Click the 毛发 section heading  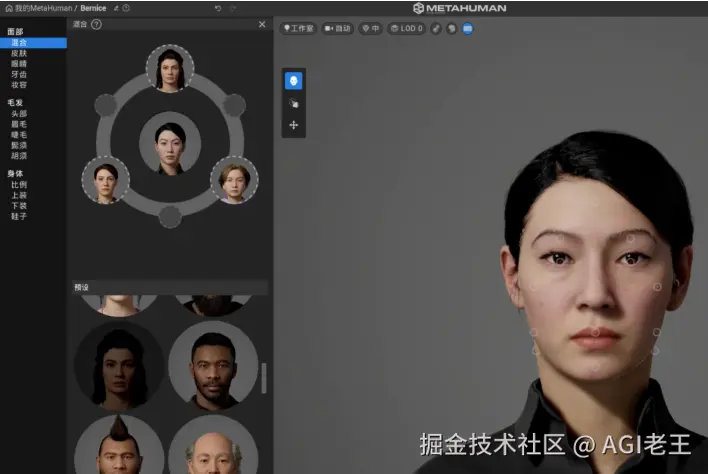point(15,103)
